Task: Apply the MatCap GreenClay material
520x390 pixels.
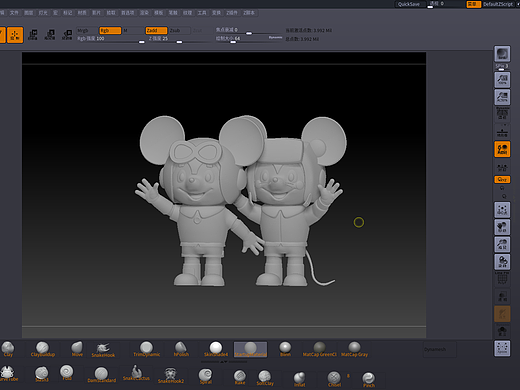Action: 320,349
